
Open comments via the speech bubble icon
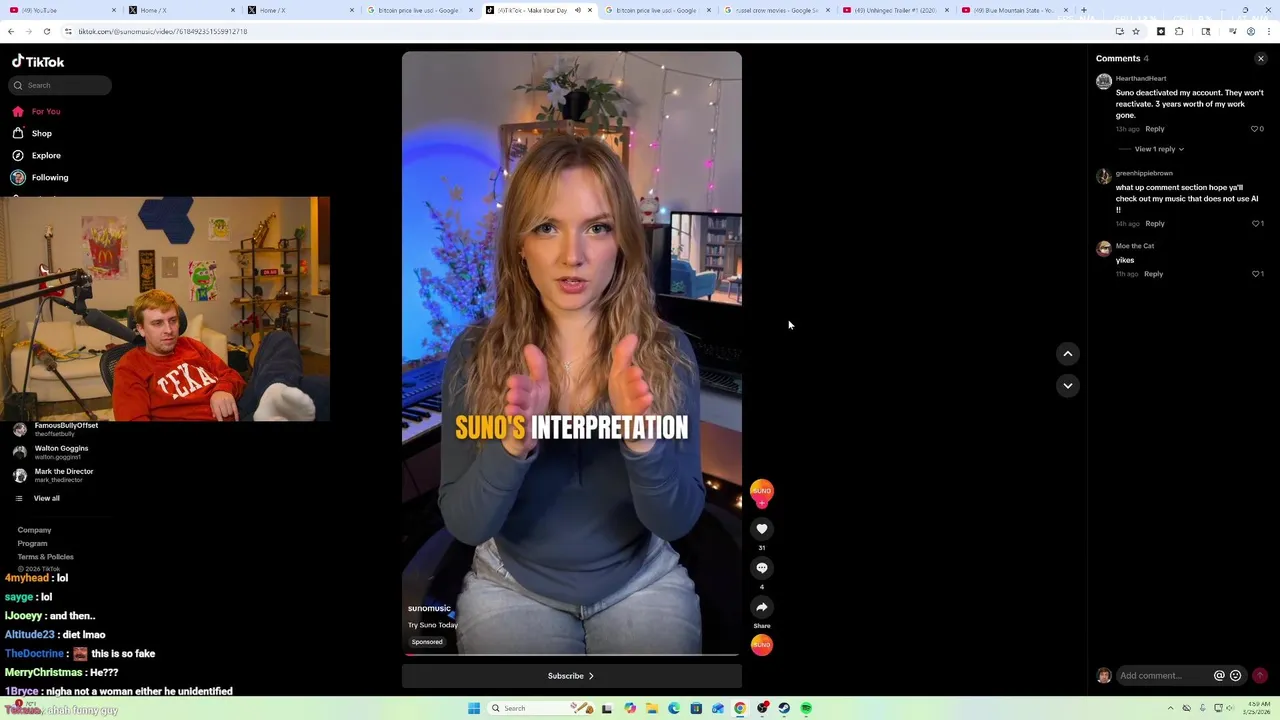click(x=762, y=568)
